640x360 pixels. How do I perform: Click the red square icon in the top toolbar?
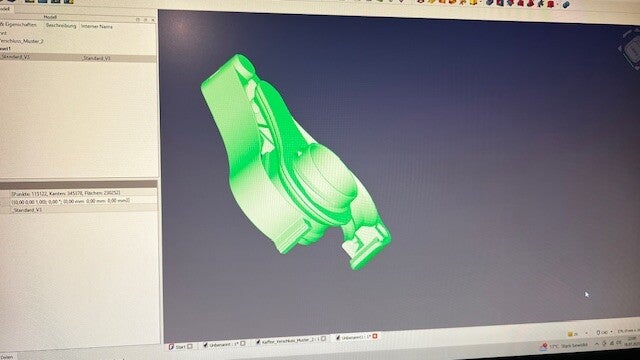click(551, 4)
